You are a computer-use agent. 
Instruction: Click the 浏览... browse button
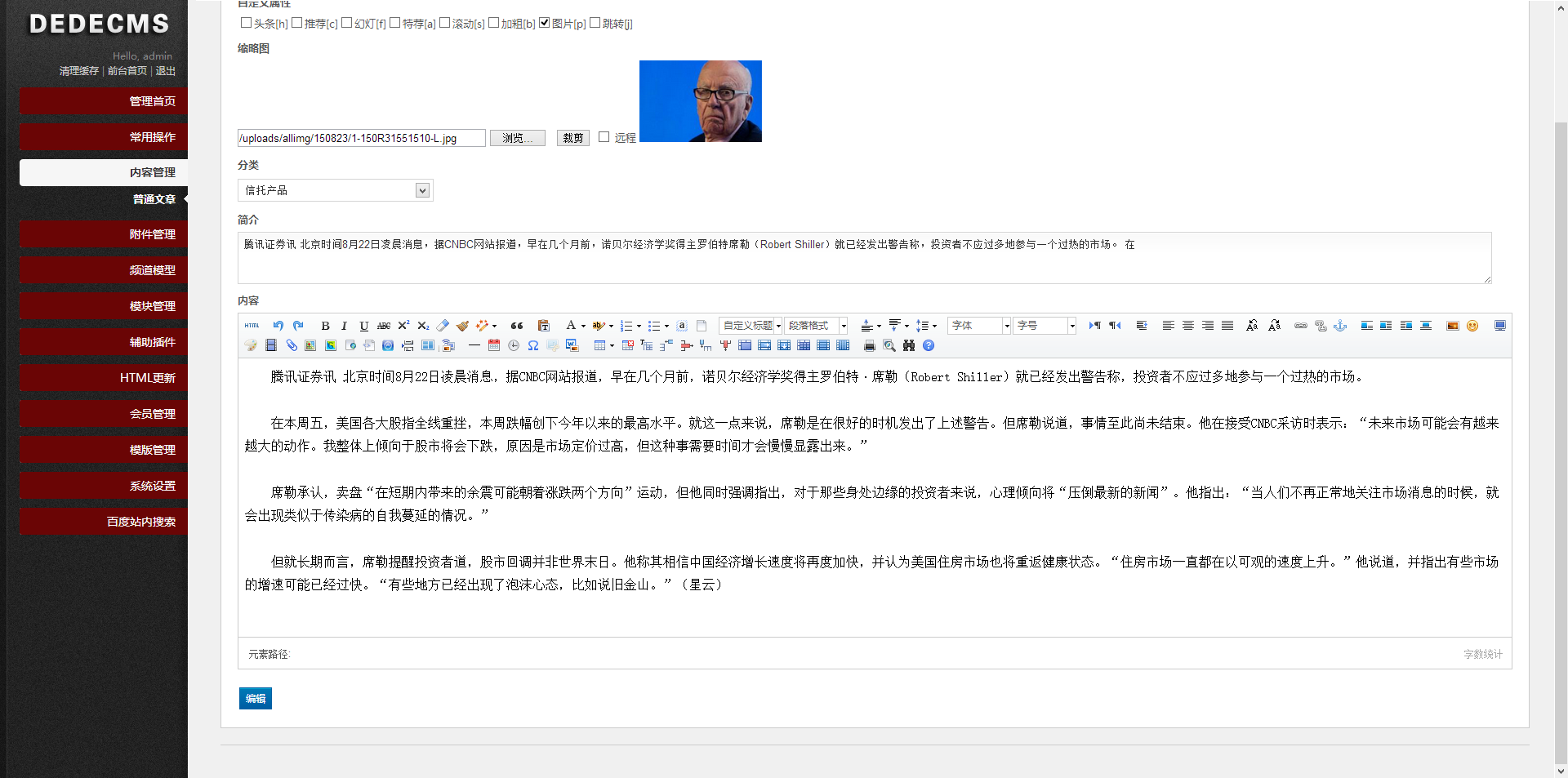point(518,138)
